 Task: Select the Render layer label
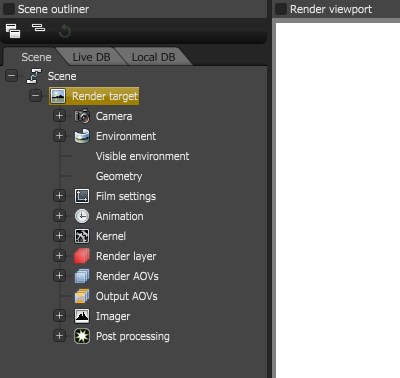coord(126,256)
